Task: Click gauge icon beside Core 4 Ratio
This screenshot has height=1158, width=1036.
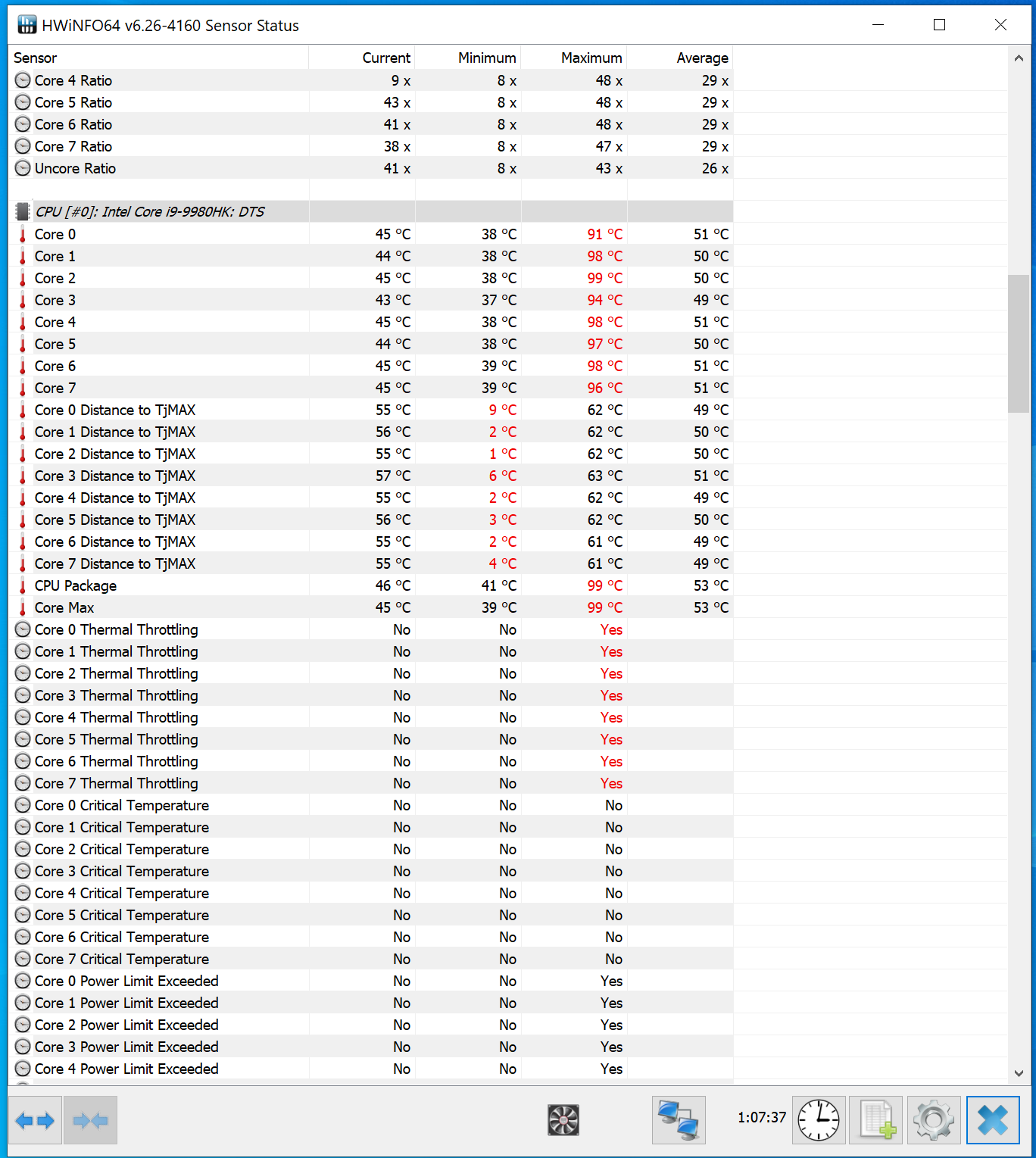Action: point(23,80)
